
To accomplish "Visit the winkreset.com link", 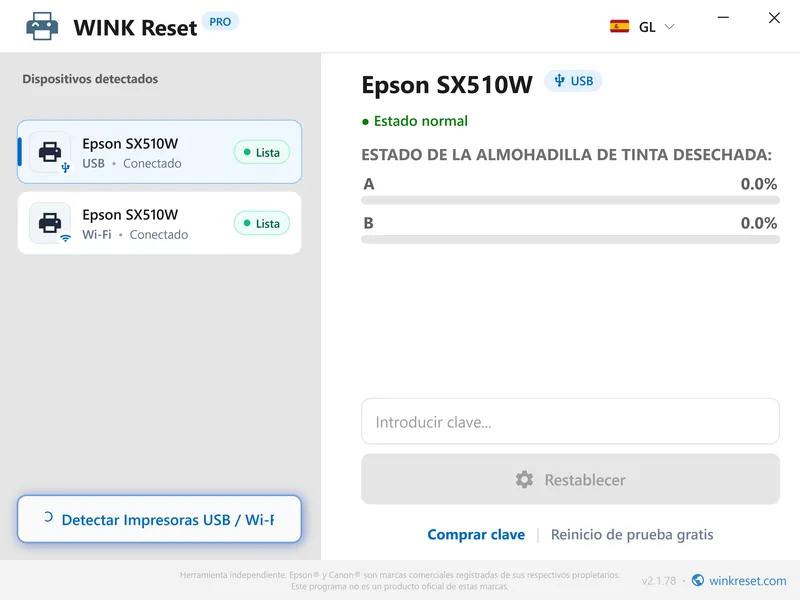I will pyautogui.click(x=747, y=581).
